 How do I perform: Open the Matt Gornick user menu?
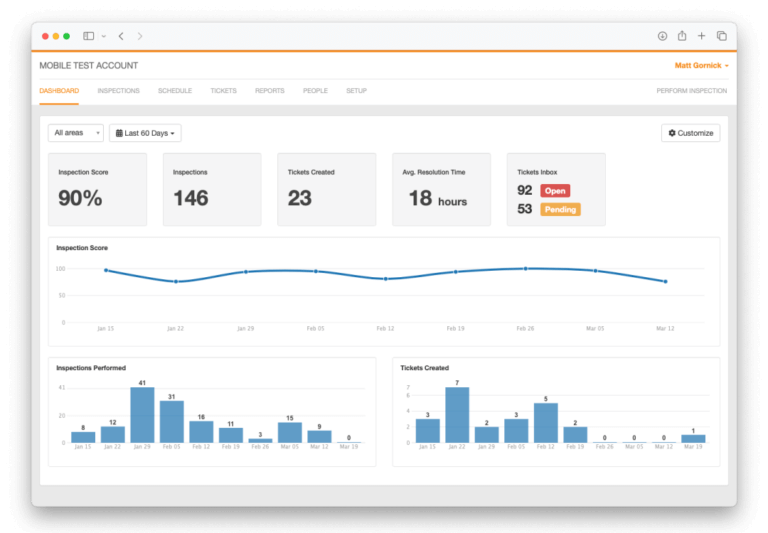(701, 66)
